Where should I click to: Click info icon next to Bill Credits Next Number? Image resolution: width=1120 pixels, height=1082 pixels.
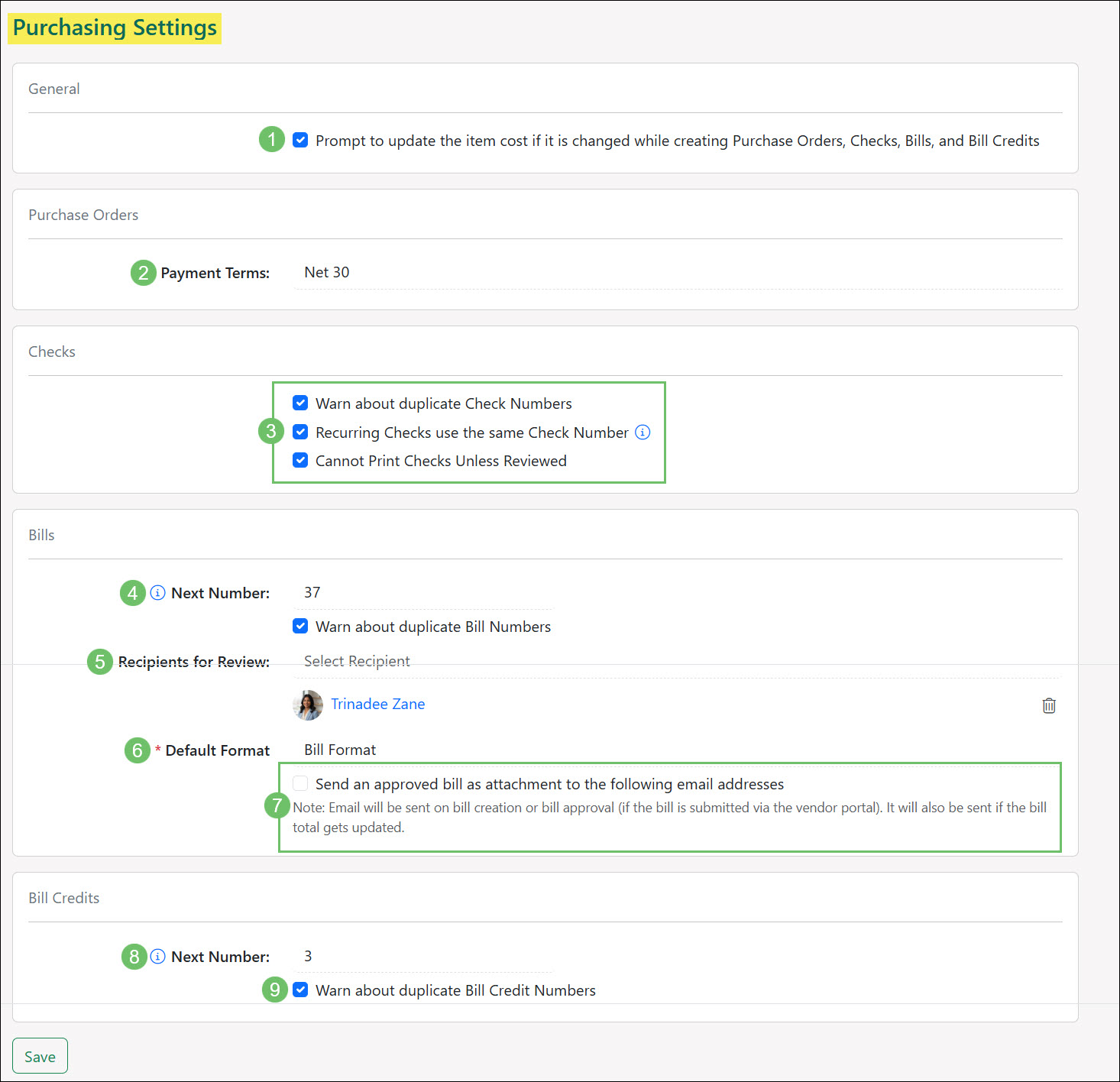157,957
